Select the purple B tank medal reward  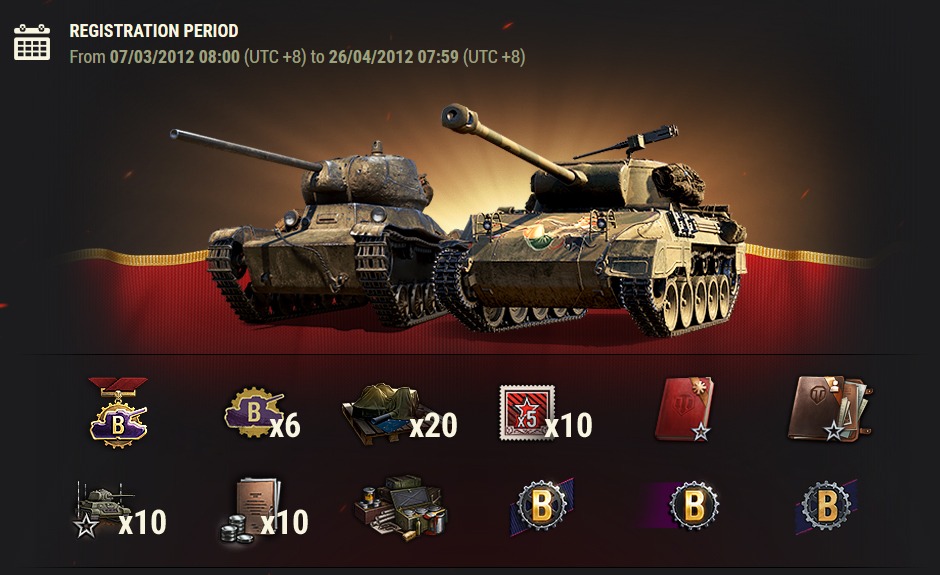(118, 413)
